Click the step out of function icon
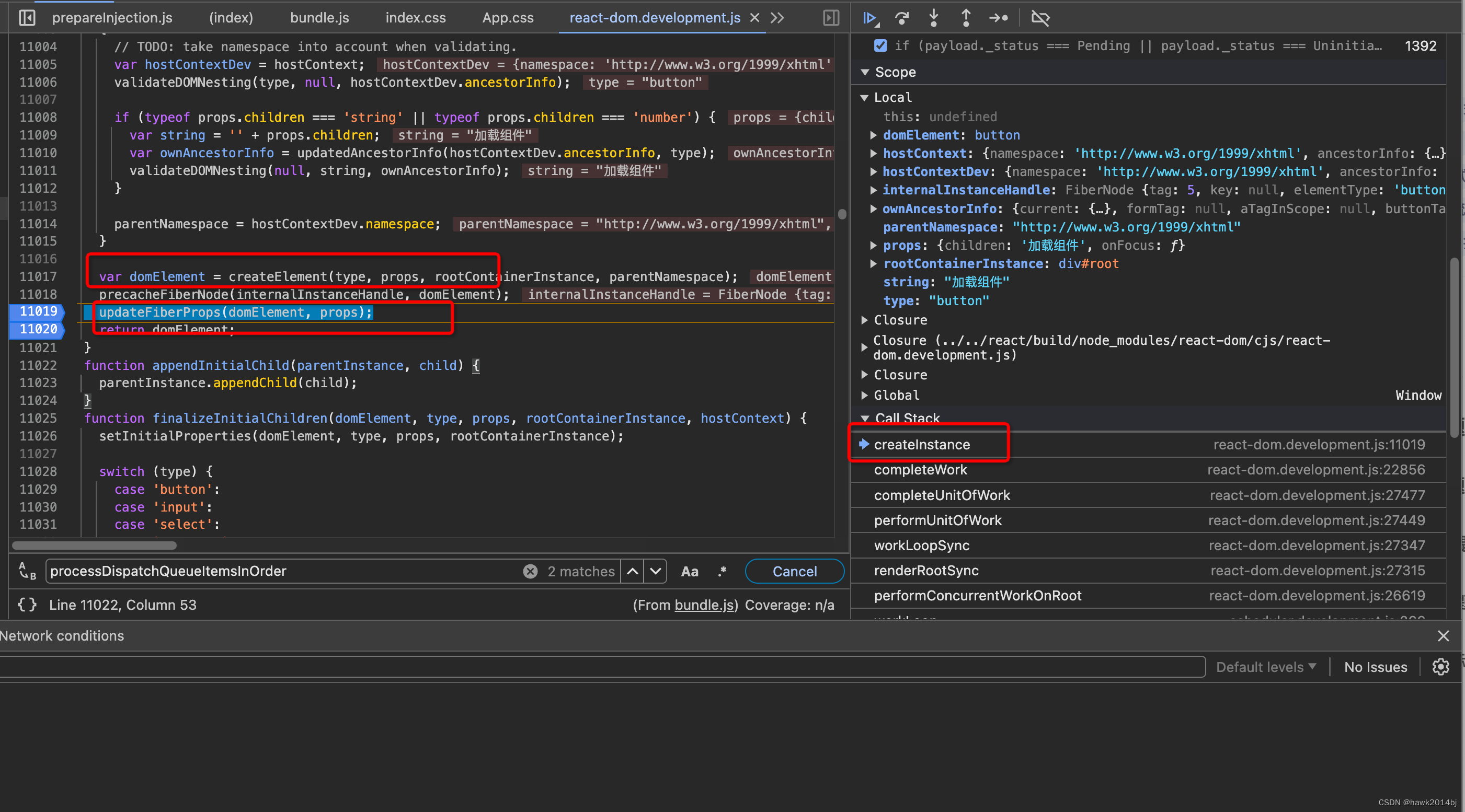Viewport: 1465px width, 812px height. click(966, 18)
